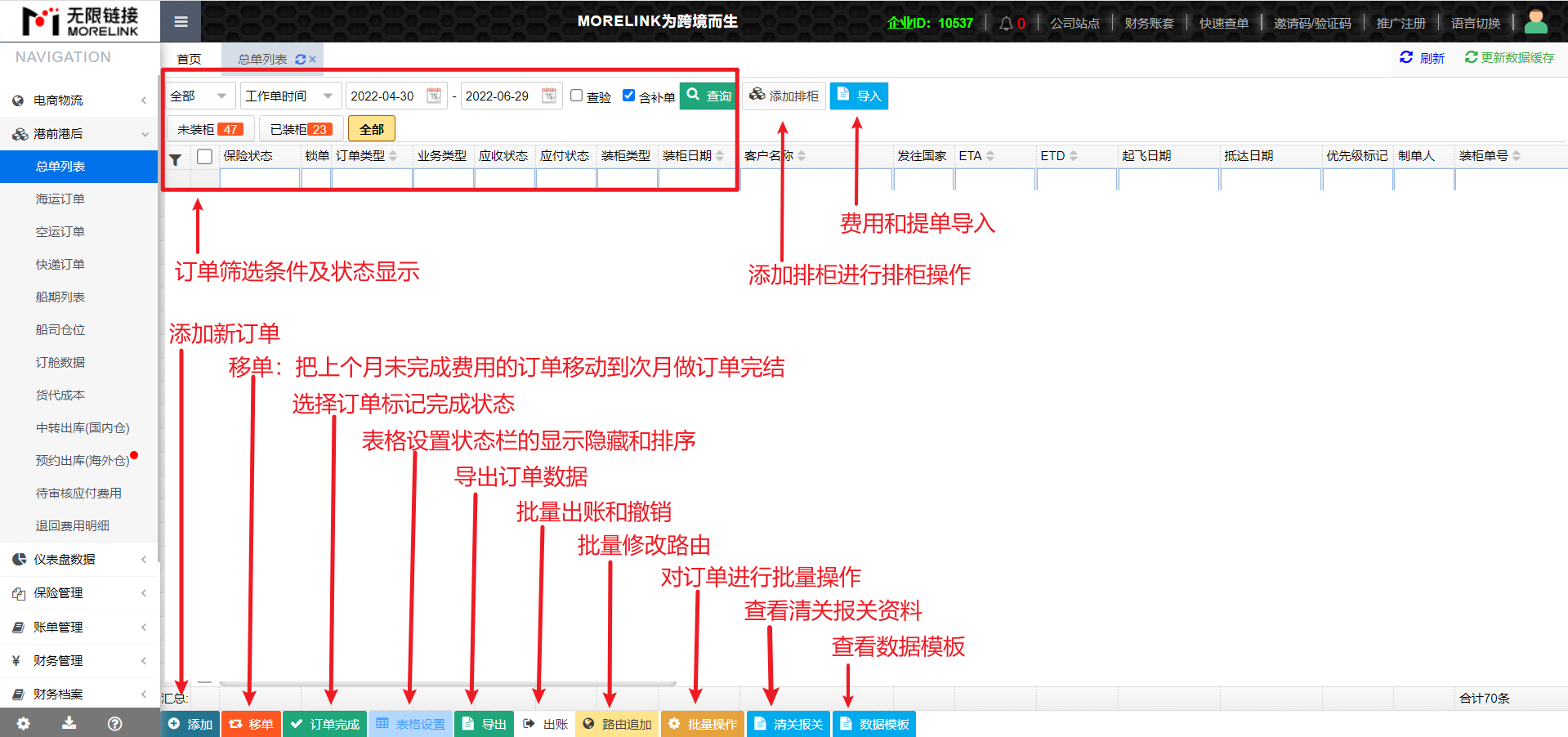Toggle the sidebar with the hamburger icon
The width and height of the screenshot is (1568, 737).
click(x=181, y=22)
